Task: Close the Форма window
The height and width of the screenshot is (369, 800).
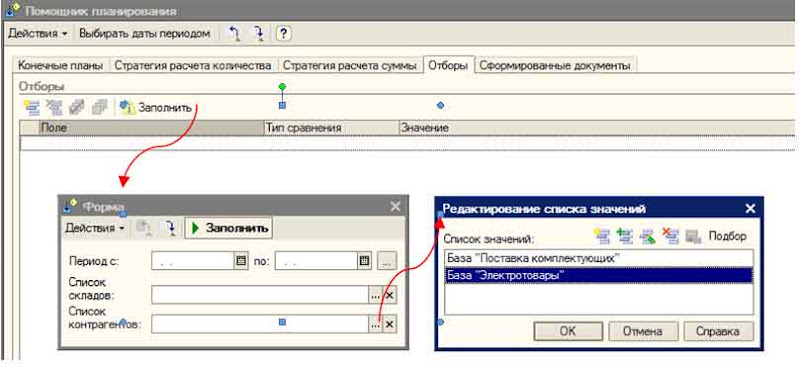Action: 395,206
